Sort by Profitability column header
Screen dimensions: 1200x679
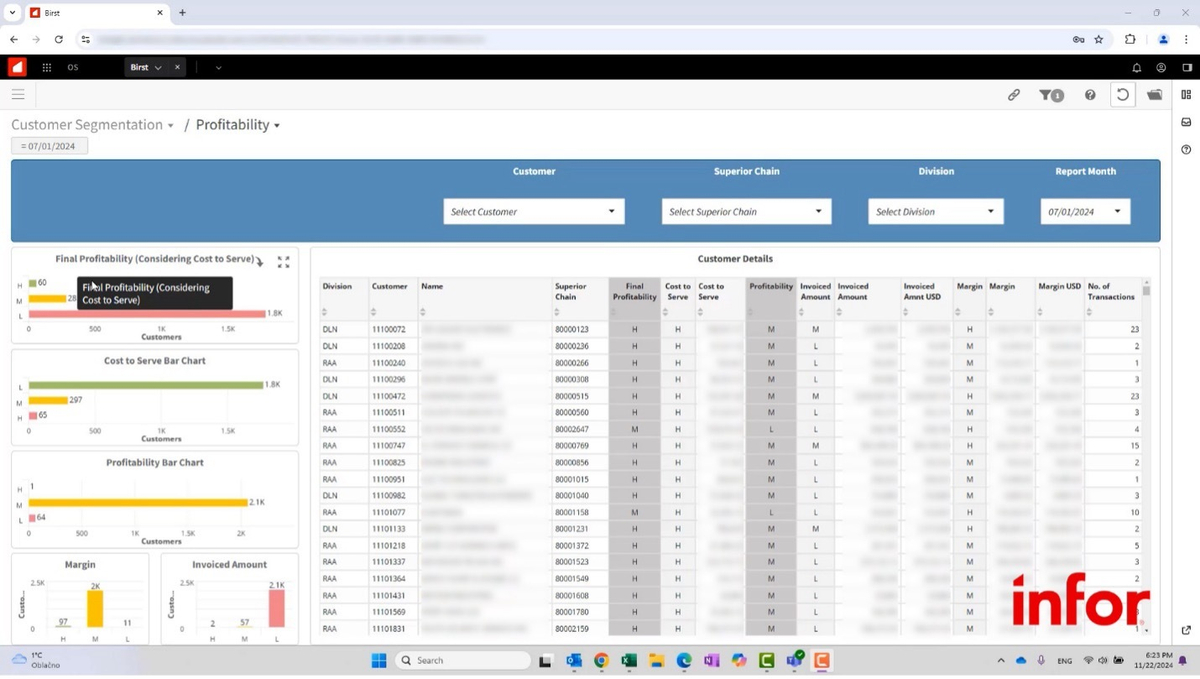771,286
